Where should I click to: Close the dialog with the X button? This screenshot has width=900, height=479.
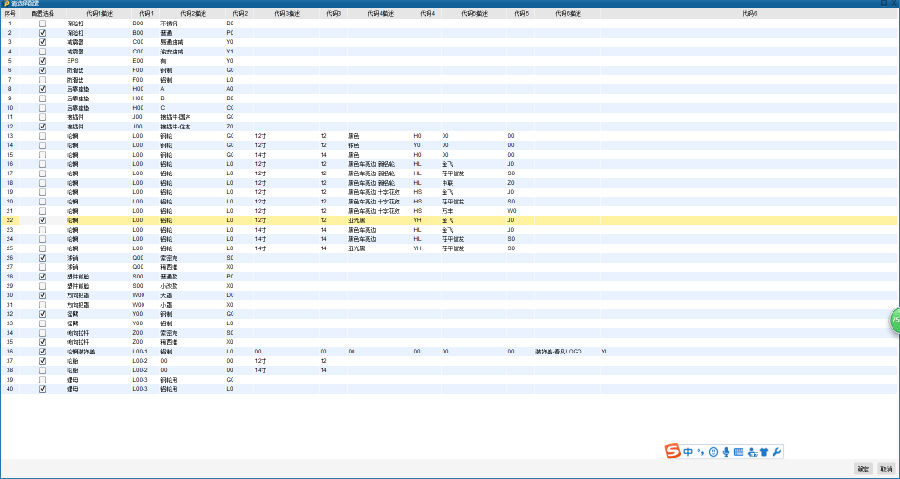(x=894, y=3)
